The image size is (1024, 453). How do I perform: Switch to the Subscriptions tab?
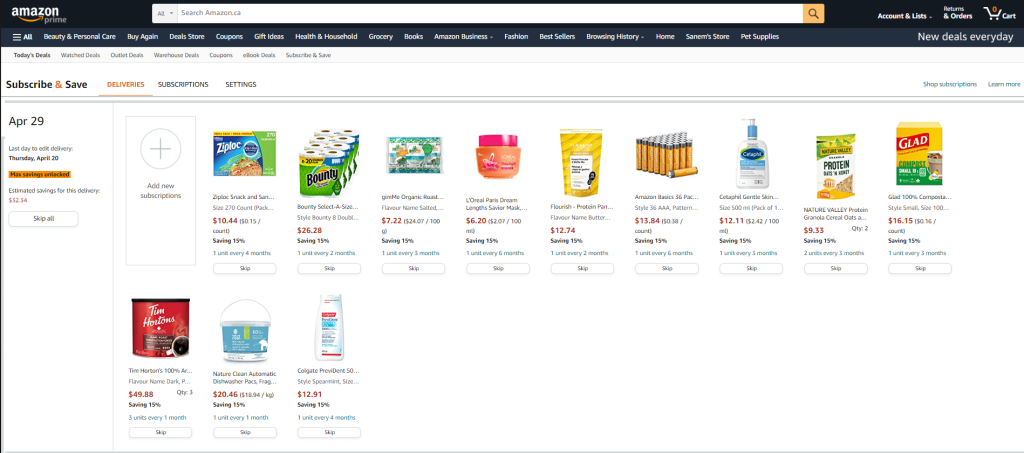(183, 85)
